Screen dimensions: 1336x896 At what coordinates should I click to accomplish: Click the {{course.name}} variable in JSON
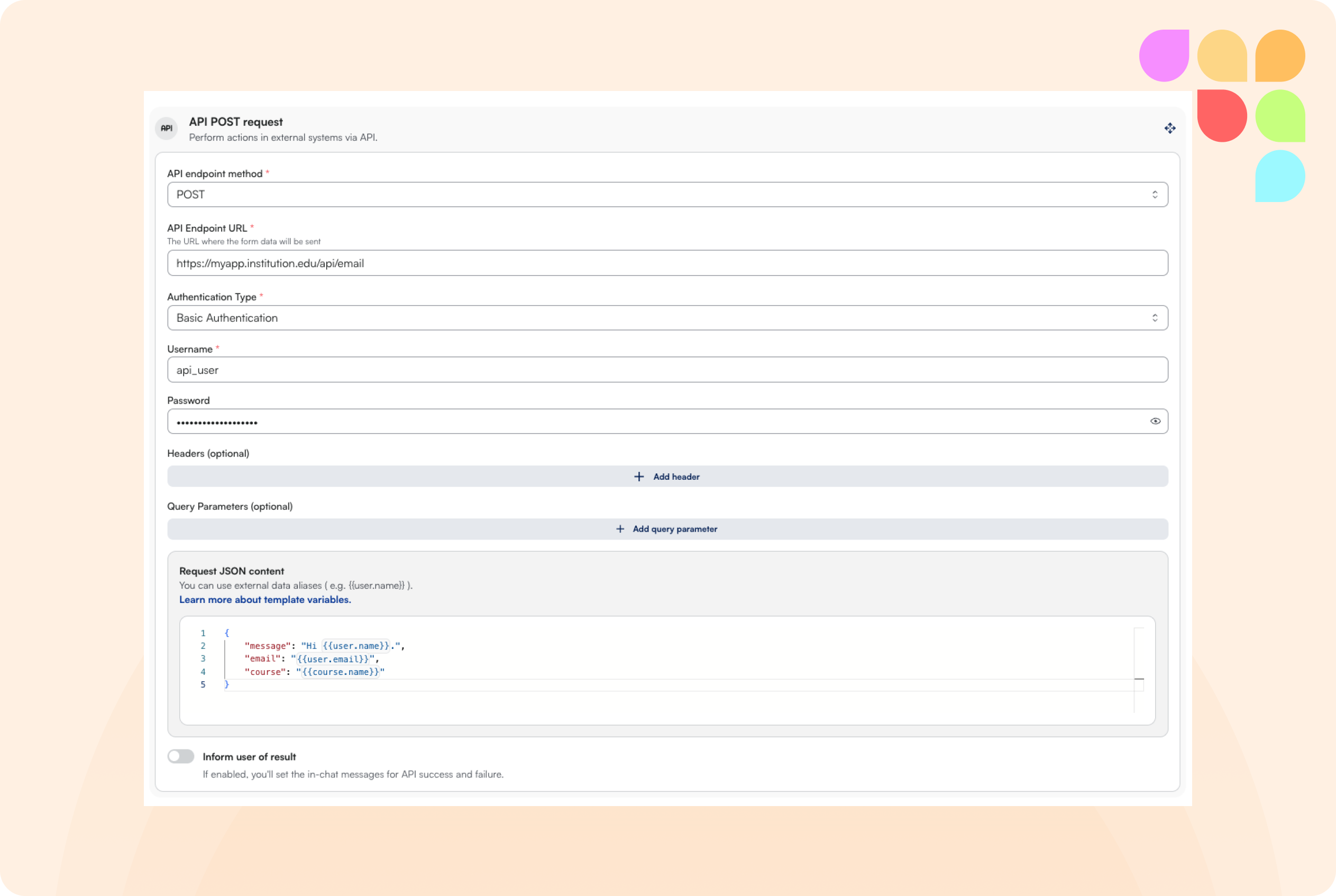pyautogui.click(x=340, y=672)
